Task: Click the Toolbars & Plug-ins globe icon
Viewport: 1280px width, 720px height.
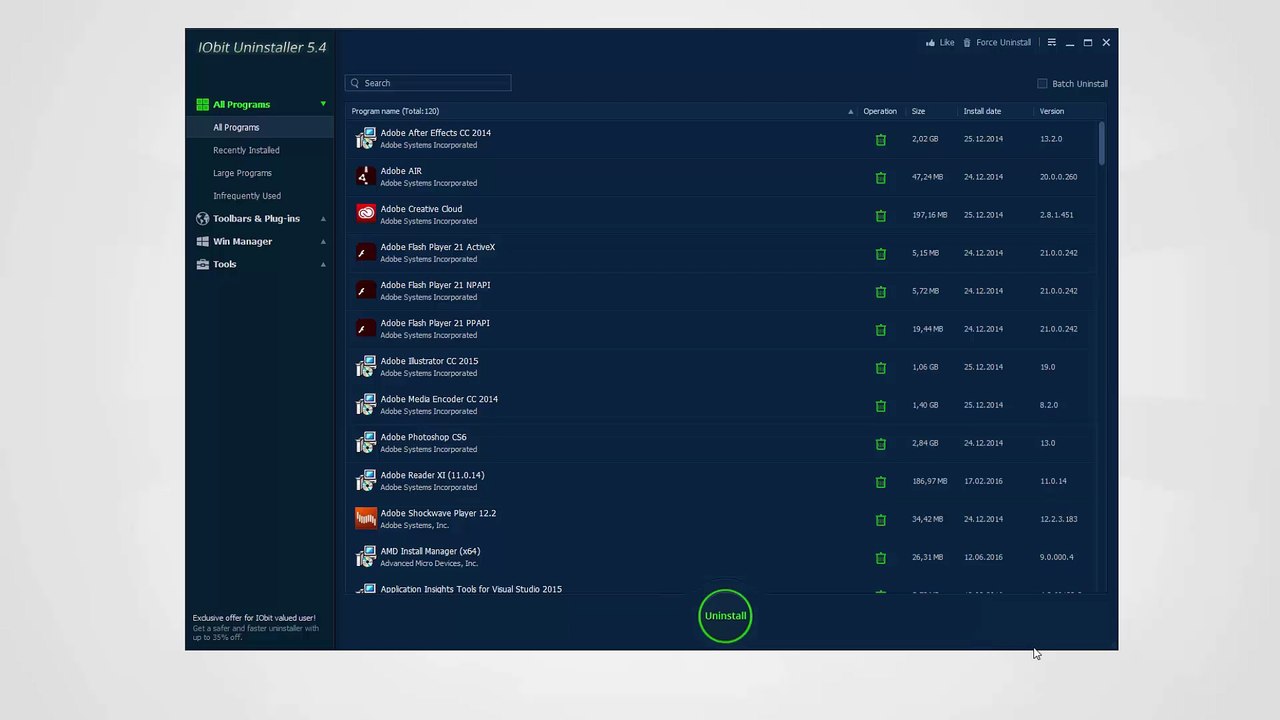Action: tap(203, 218)
